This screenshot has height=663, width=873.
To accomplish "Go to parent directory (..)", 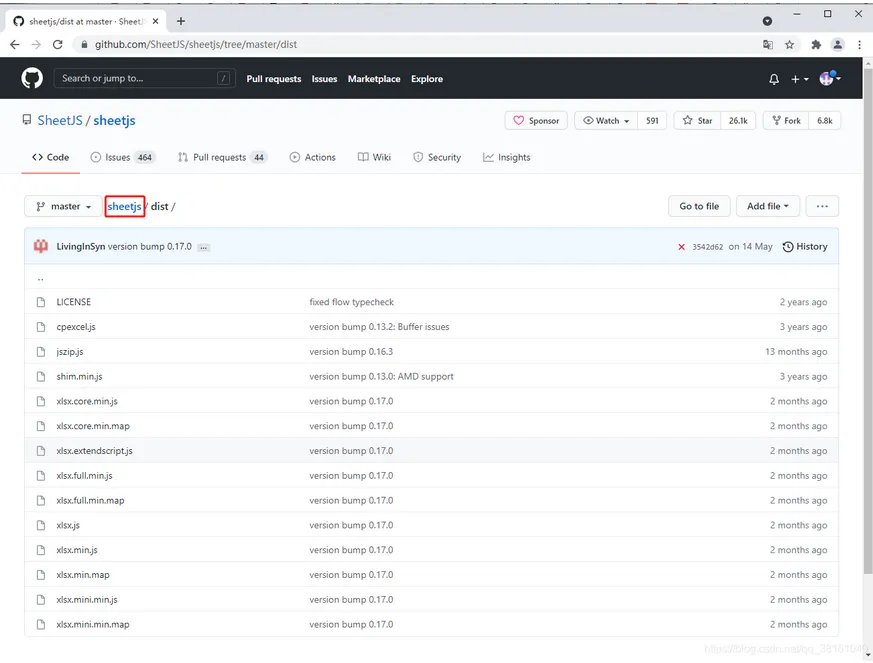I will (40, 278).
